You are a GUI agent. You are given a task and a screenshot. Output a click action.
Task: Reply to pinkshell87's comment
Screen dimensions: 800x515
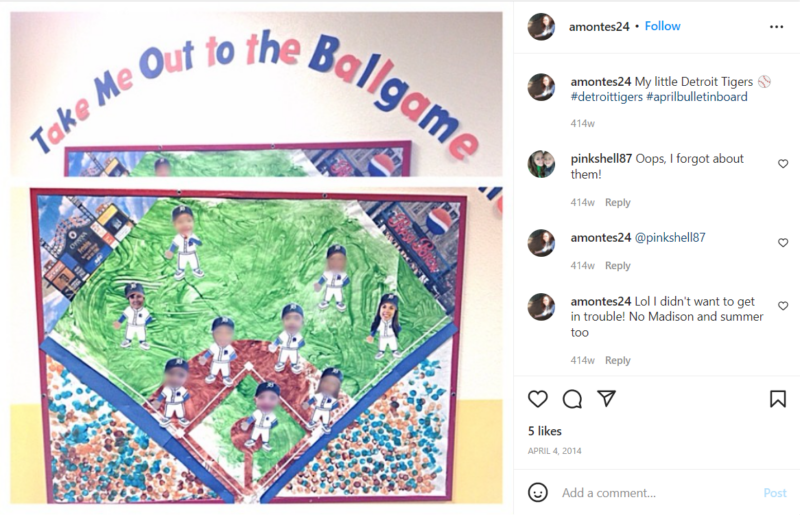[x=617, y=202]
